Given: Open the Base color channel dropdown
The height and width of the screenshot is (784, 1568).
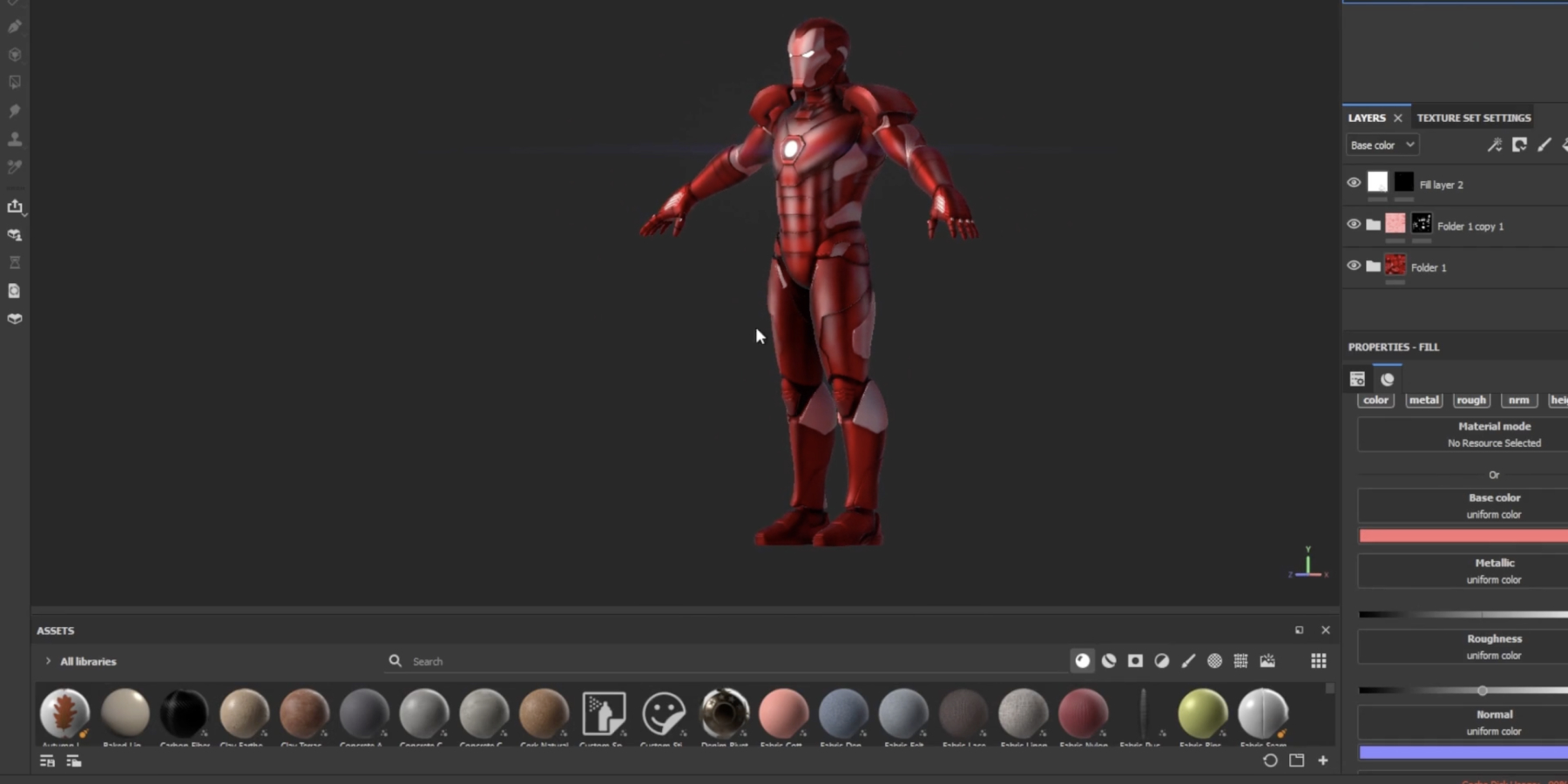Looking at the screenshot, I should [x=1382, y=145].
